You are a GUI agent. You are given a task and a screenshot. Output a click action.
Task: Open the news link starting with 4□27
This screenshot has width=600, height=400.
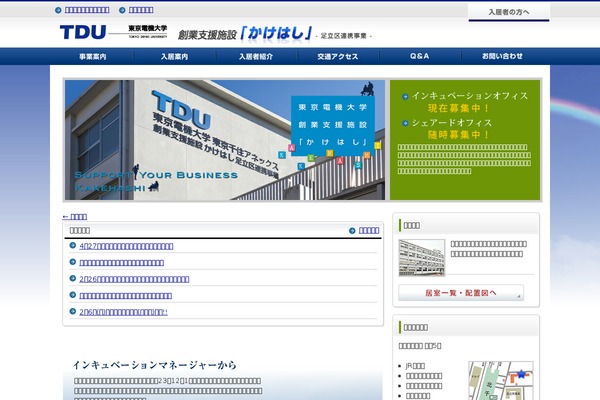pyautogui.click(x=126, y=246)
